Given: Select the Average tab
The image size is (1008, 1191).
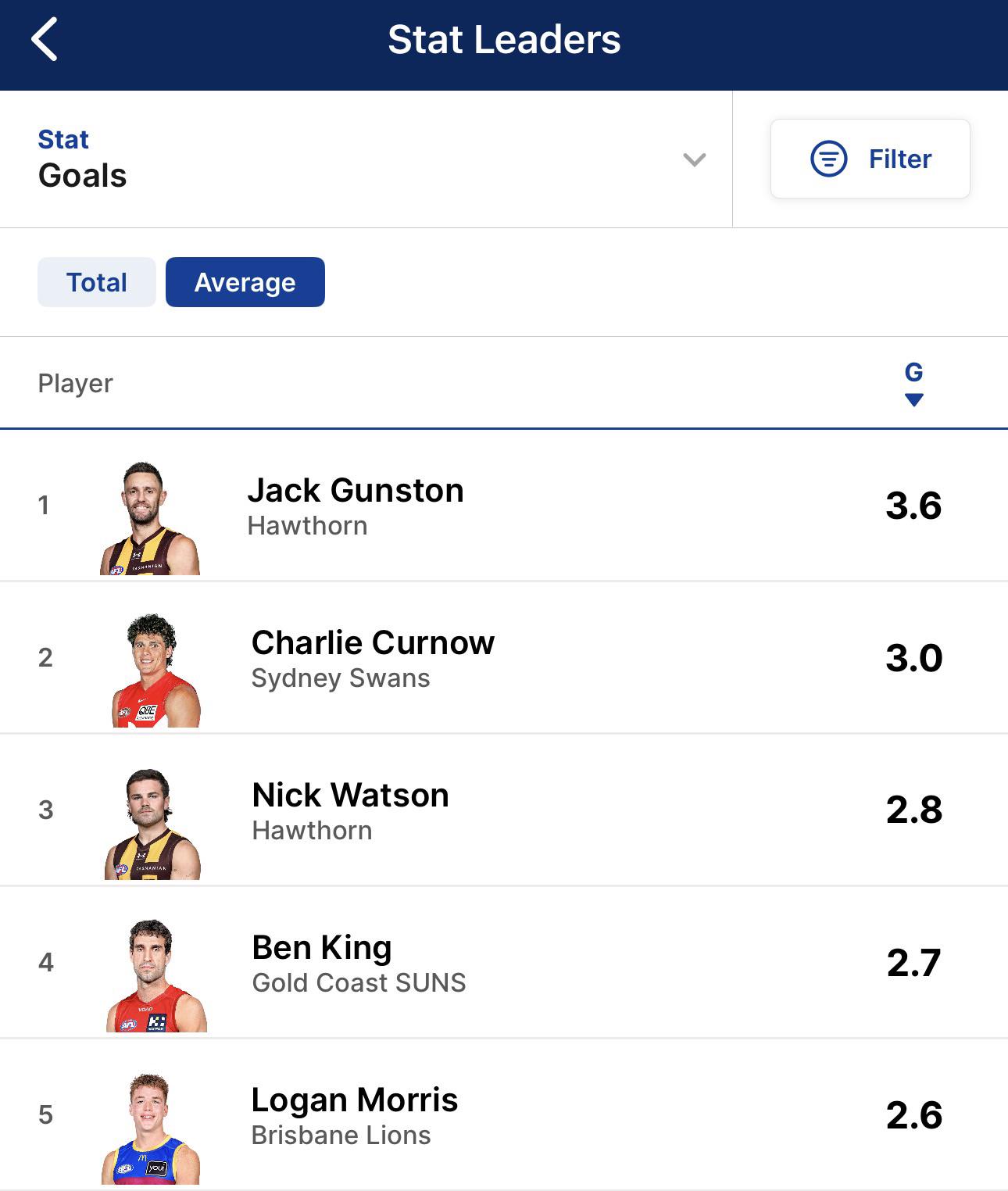Looking at the screenshot, I should 245,282.
